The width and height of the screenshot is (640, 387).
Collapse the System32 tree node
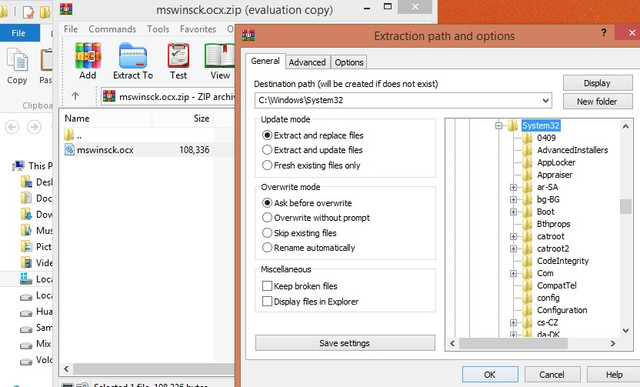point(499,125)
